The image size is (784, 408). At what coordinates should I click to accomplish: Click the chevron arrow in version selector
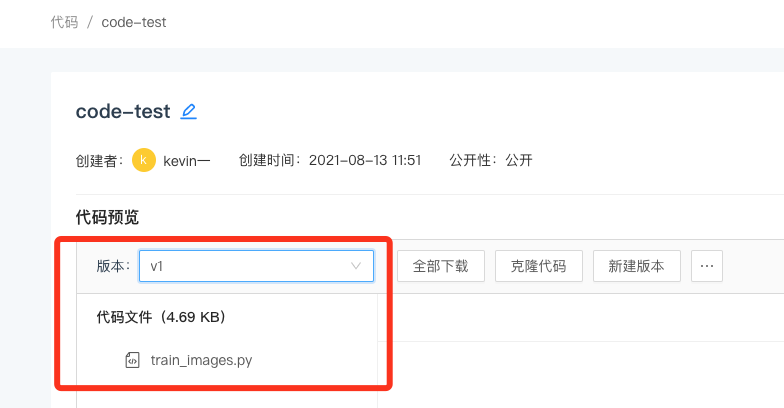pos(356,266)
